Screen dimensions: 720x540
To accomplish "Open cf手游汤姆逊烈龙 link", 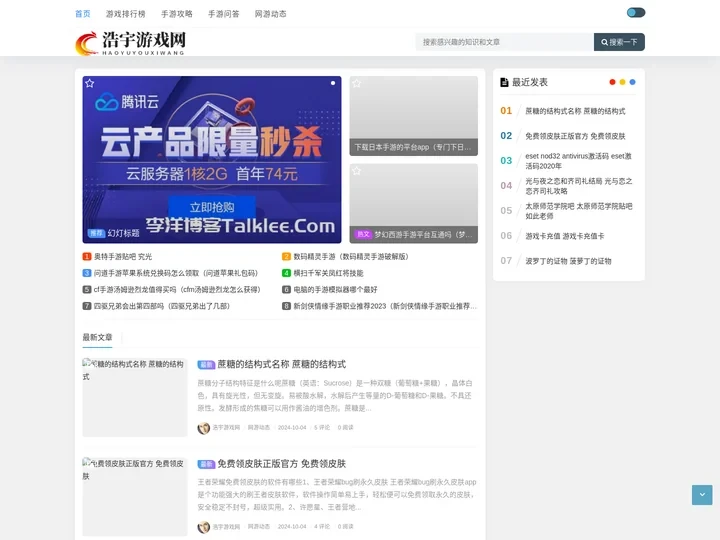I will (177, 290).
